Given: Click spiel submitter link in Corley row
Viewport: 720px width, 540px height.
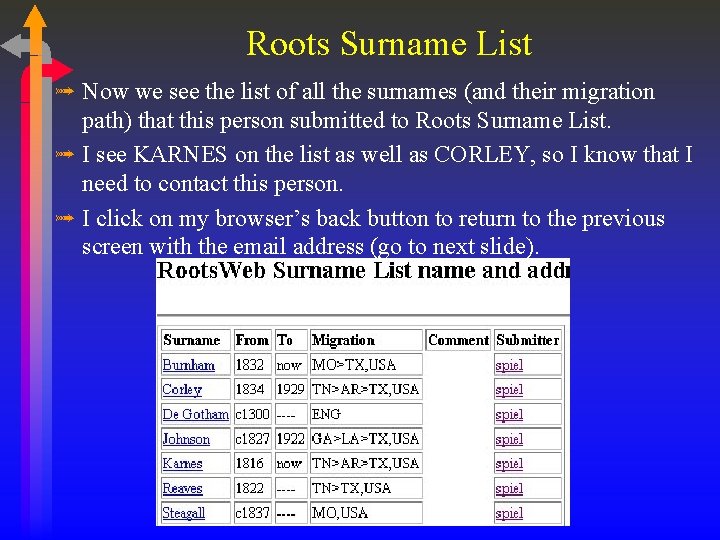Looking at the screenshot, I should tap(509, 389).
